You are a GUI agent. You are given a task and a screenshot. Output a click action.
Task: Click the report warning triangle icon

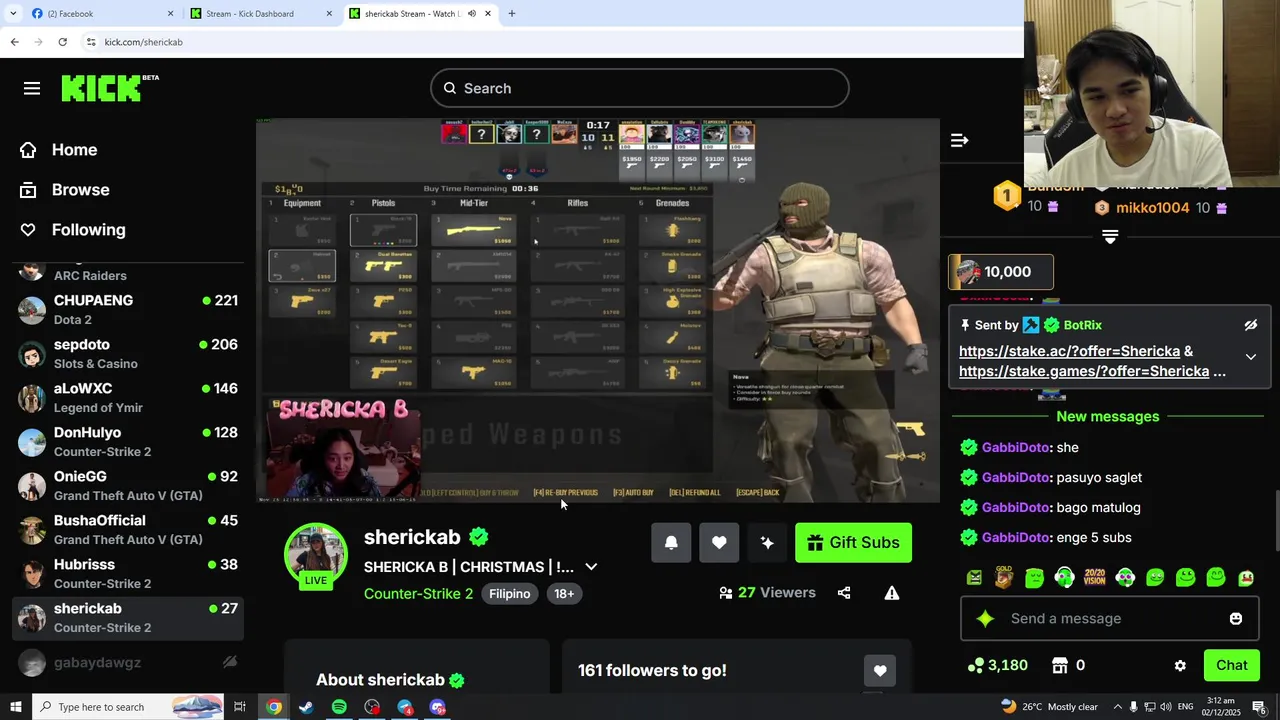click(892, 593)
